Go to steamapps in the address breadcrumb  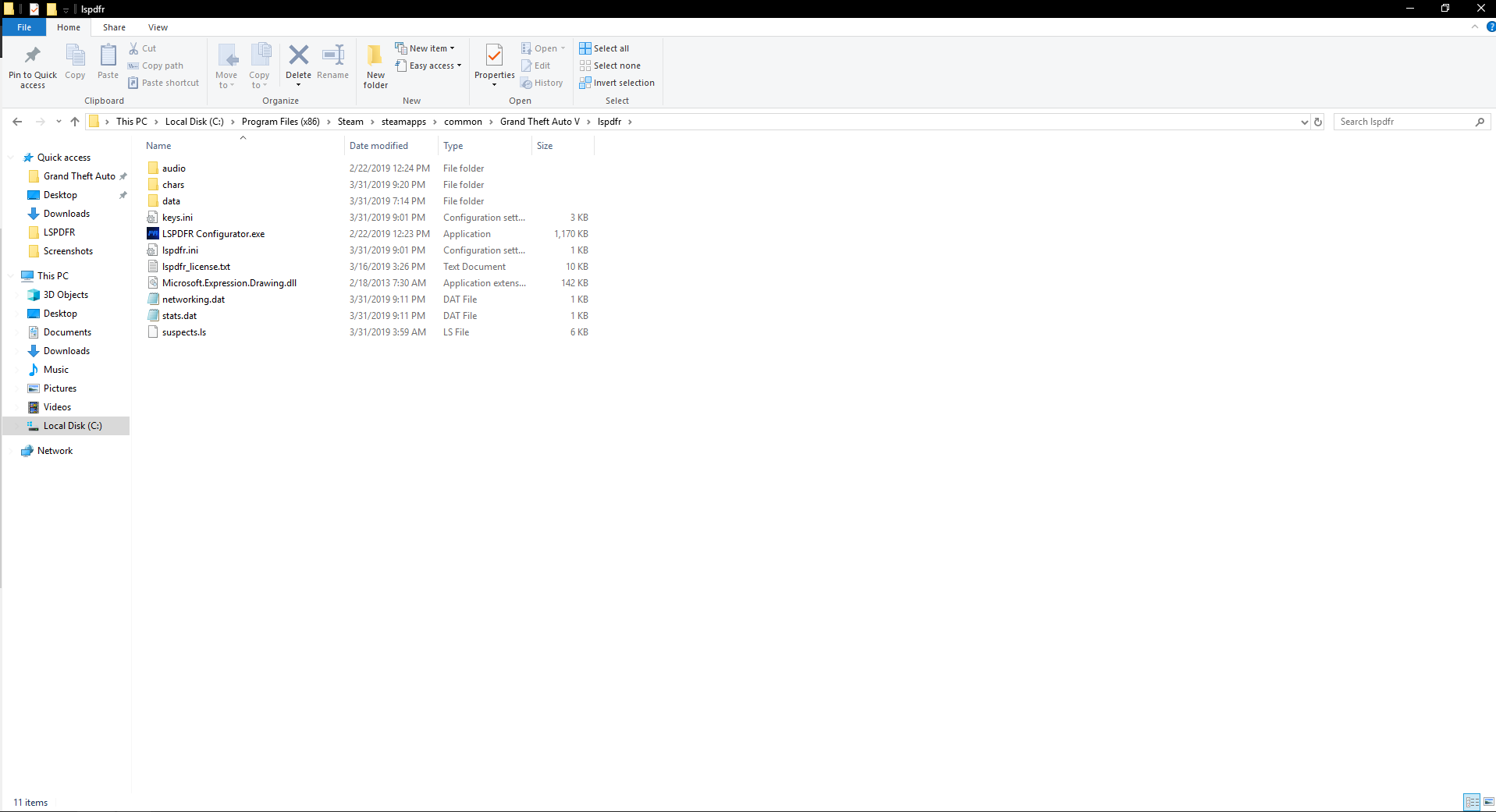(x=403, y=122)
